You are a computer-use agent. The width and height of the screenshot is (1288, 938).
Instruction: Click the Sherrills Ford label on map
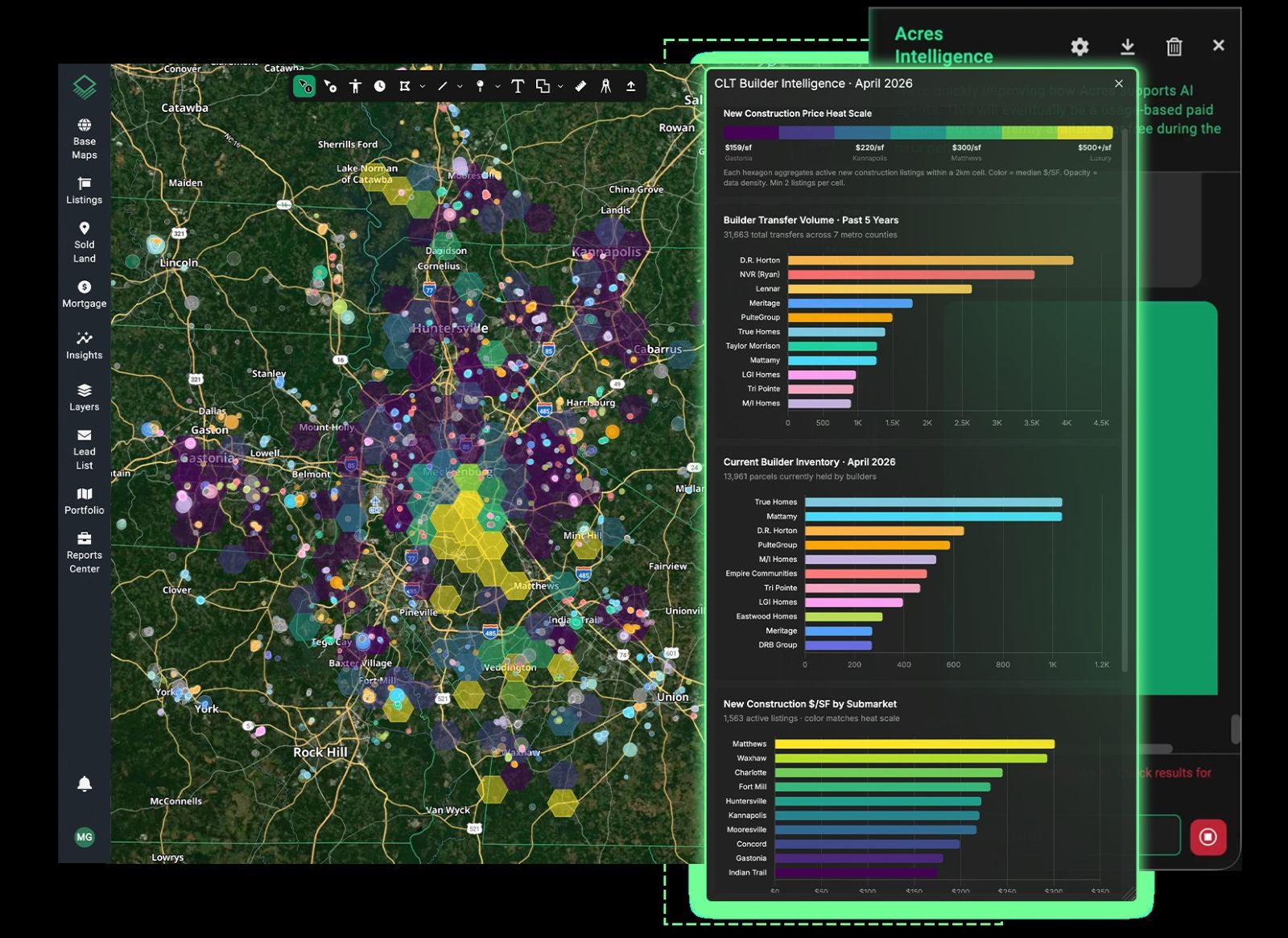pos(348,145)
